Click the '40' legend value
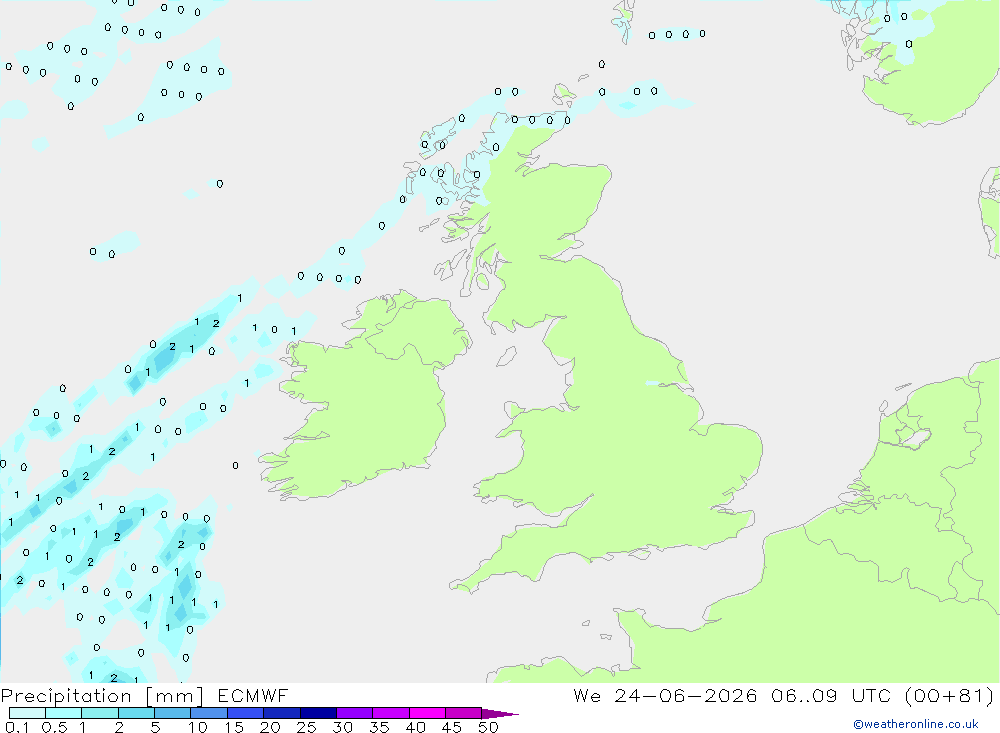Image resolution: width=1000 pixels, height=733 pixels. point(415,727)
